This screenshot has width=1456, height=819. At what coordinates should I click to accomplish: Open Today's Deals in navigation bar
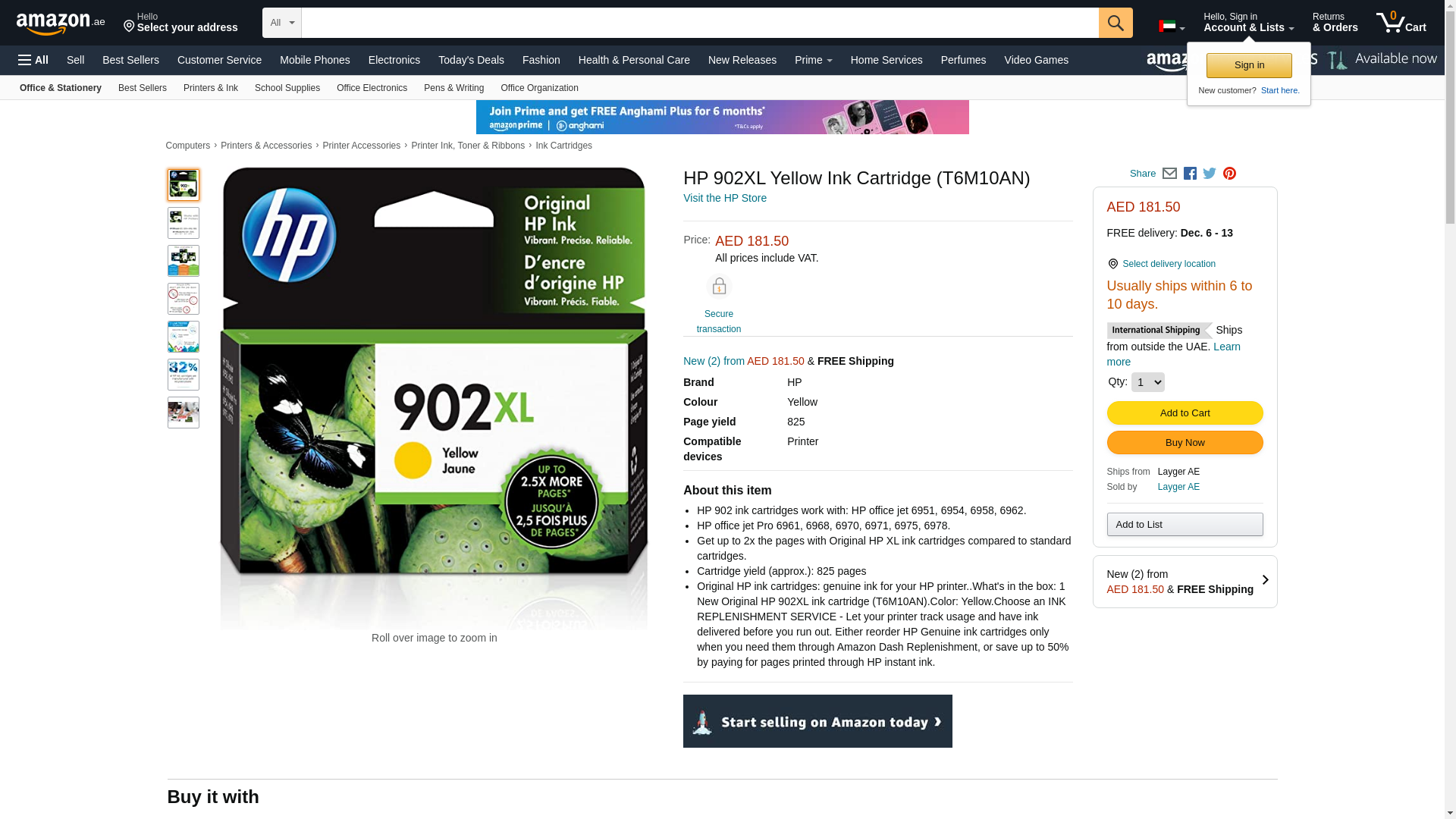[471, 60]
